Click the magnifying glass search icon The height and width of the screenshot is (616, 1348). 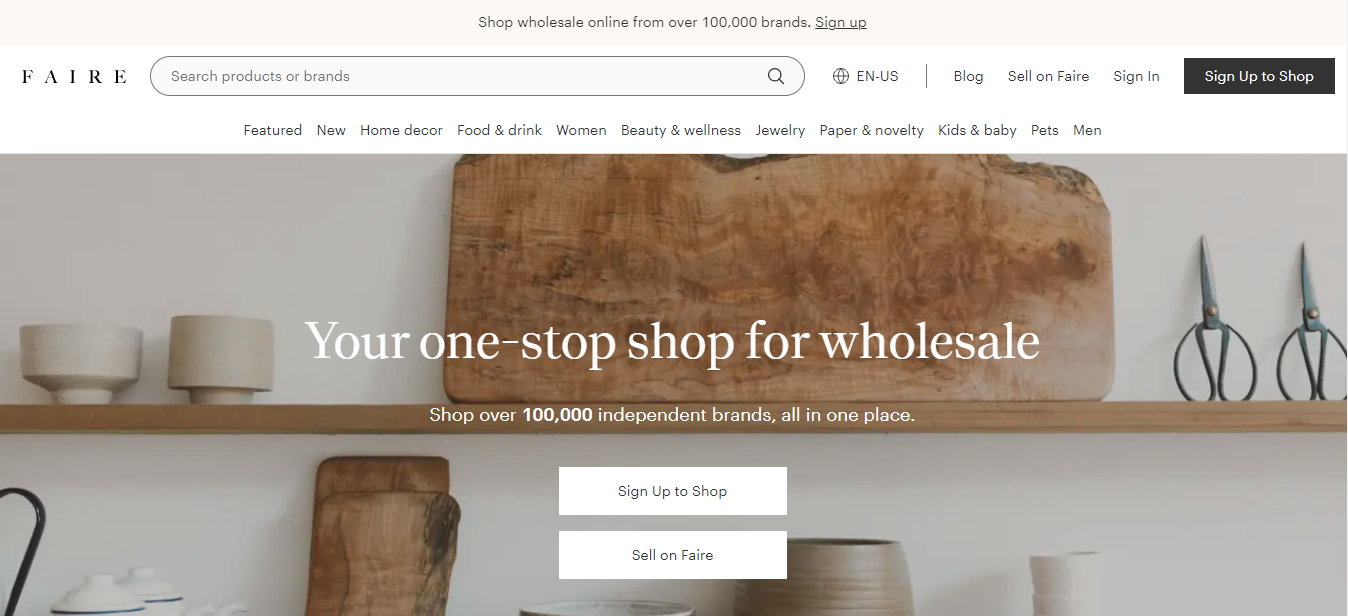coord(776,76)
